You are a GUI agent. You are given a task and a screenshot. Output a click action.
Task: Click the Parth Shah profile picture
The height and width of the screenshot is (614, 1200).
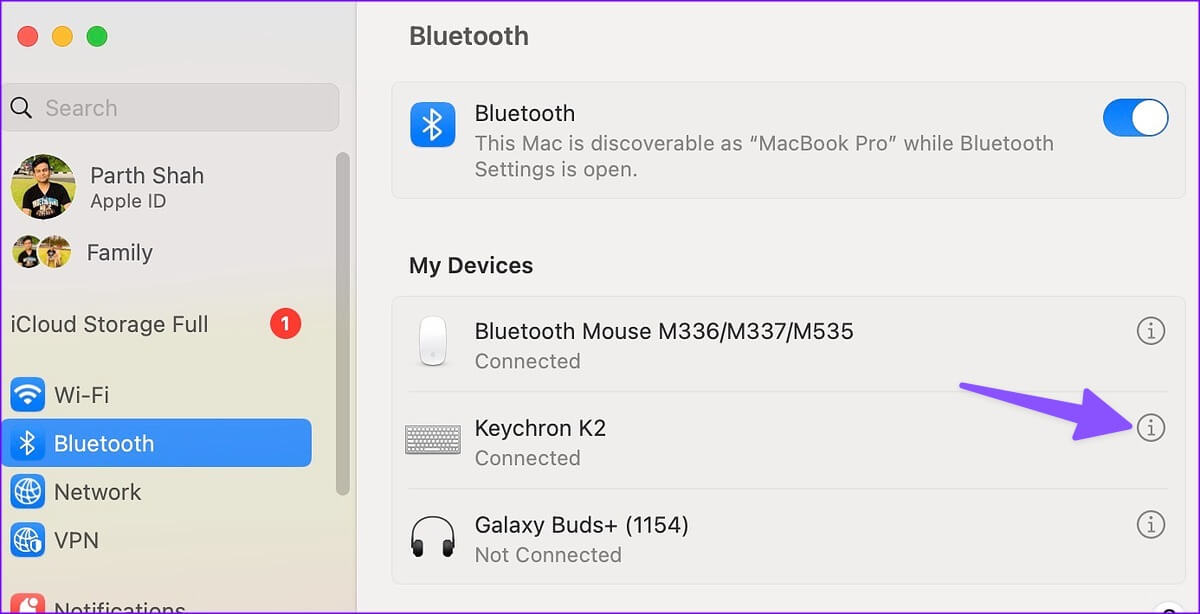click(x=43, y=187)
